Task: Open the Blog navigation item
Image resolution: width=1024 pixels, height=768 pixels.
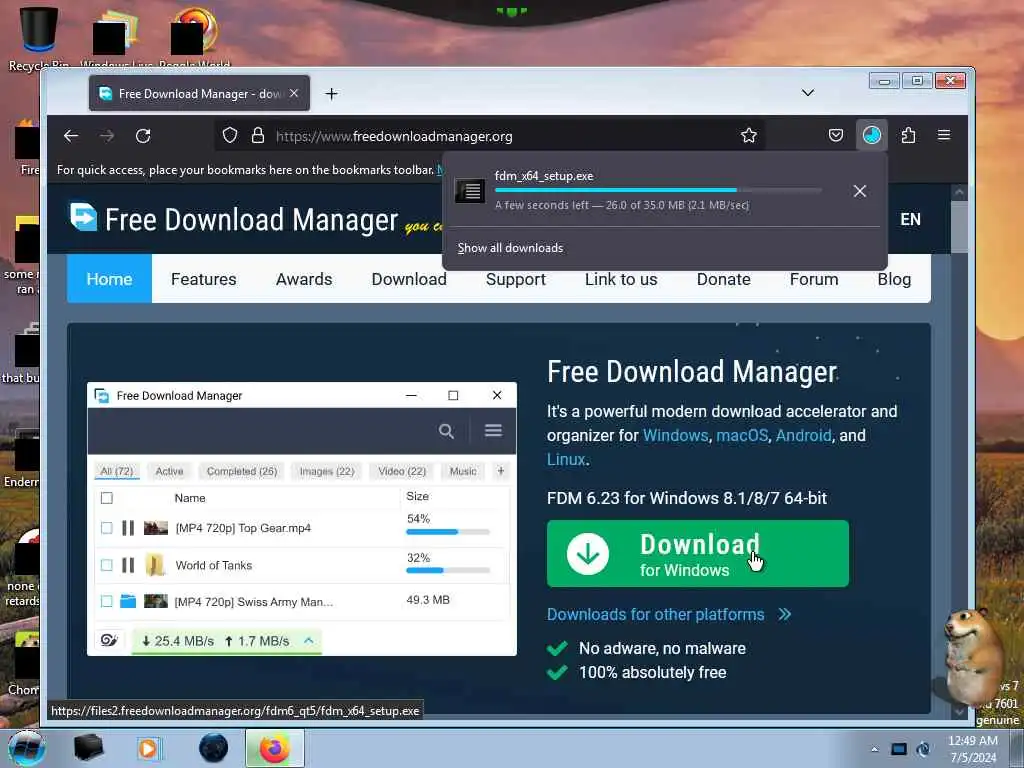Action: [894, 279]
